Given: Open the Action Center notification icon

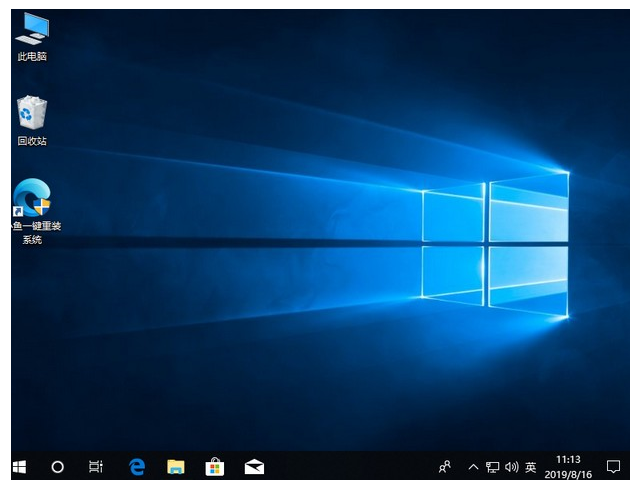Looking at the screenshot, I should (x=613, y=466).
